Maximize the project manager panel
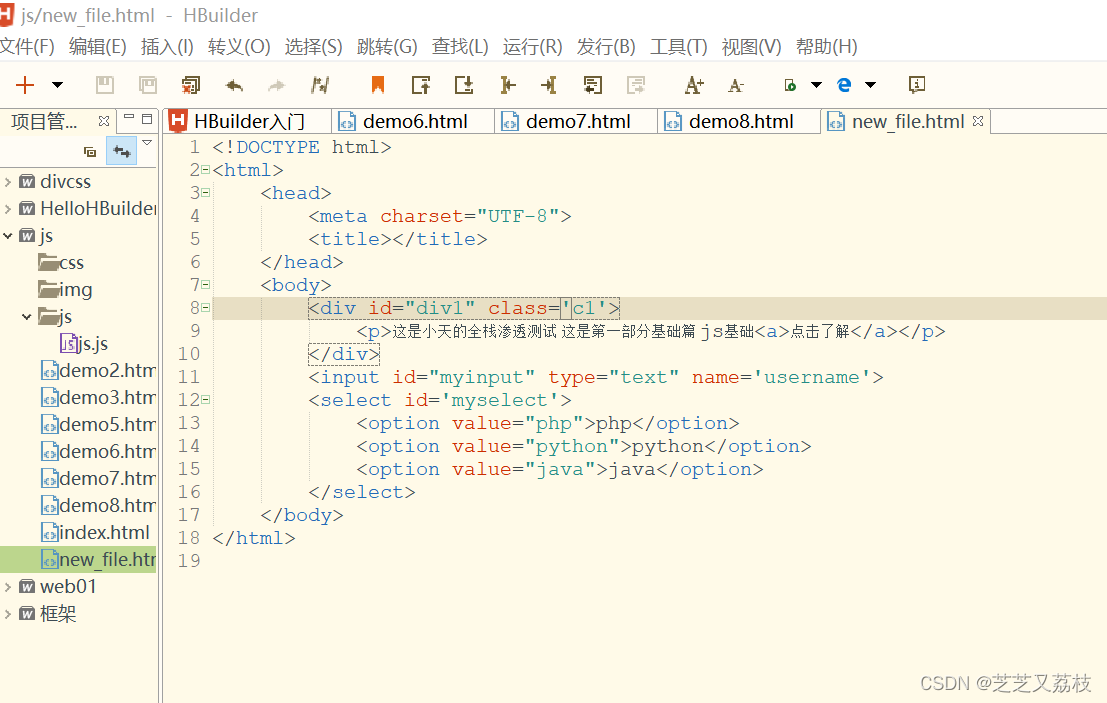 (147, 119)
